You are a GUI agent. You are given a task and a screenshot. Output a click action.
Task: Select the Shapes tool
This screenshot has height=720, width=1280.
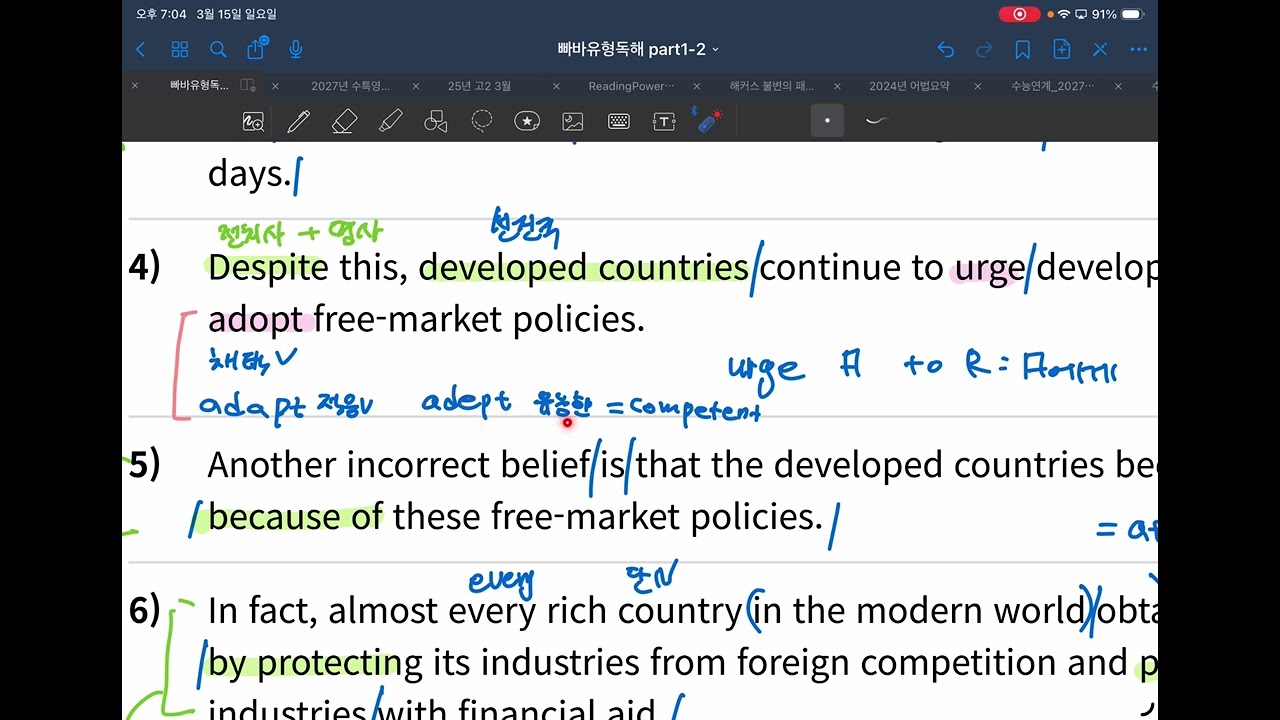(436, 121)
